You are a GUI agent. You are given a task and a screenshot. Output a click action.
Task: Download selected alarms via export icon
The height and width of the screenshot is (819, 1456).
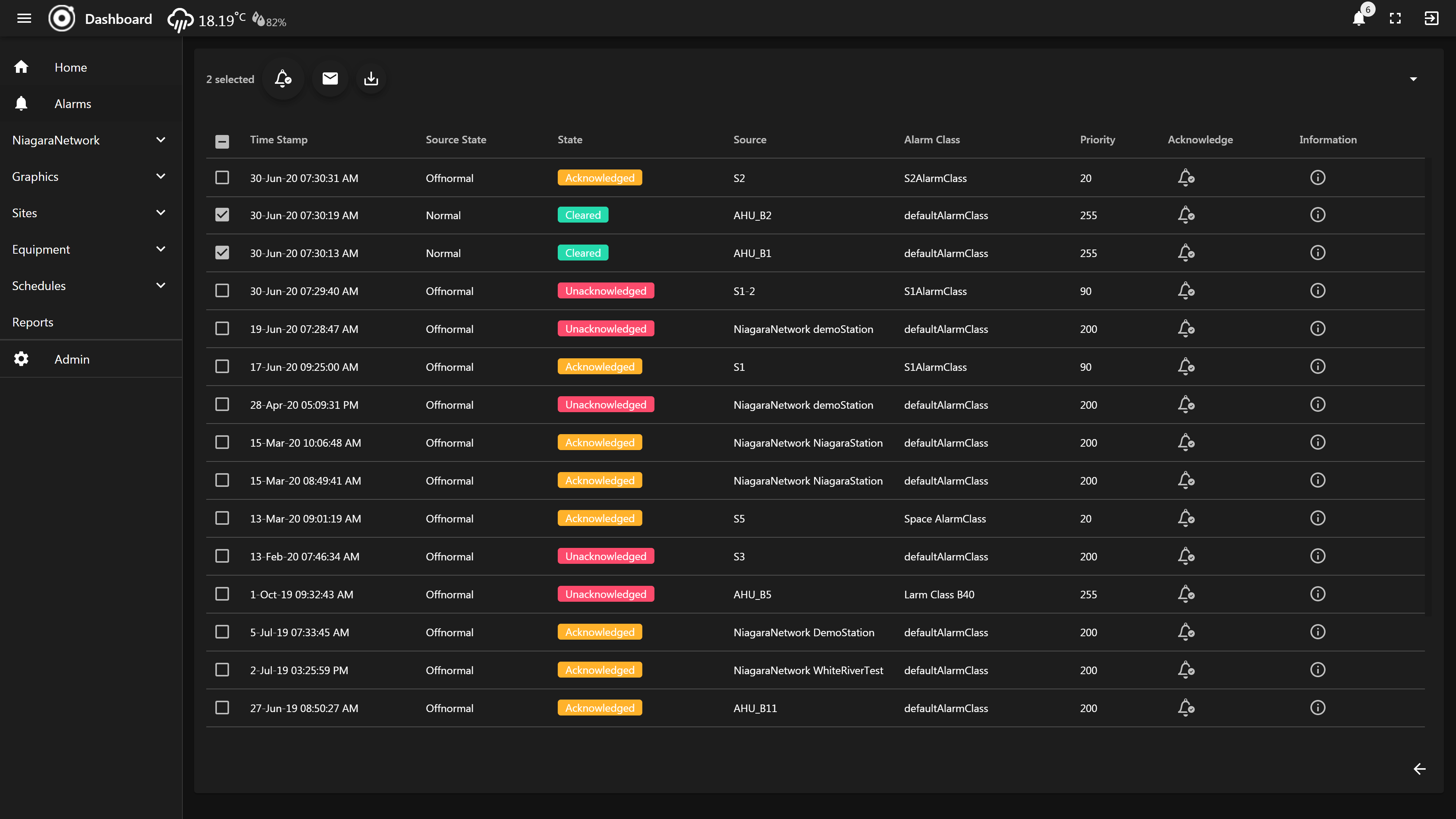371,78
